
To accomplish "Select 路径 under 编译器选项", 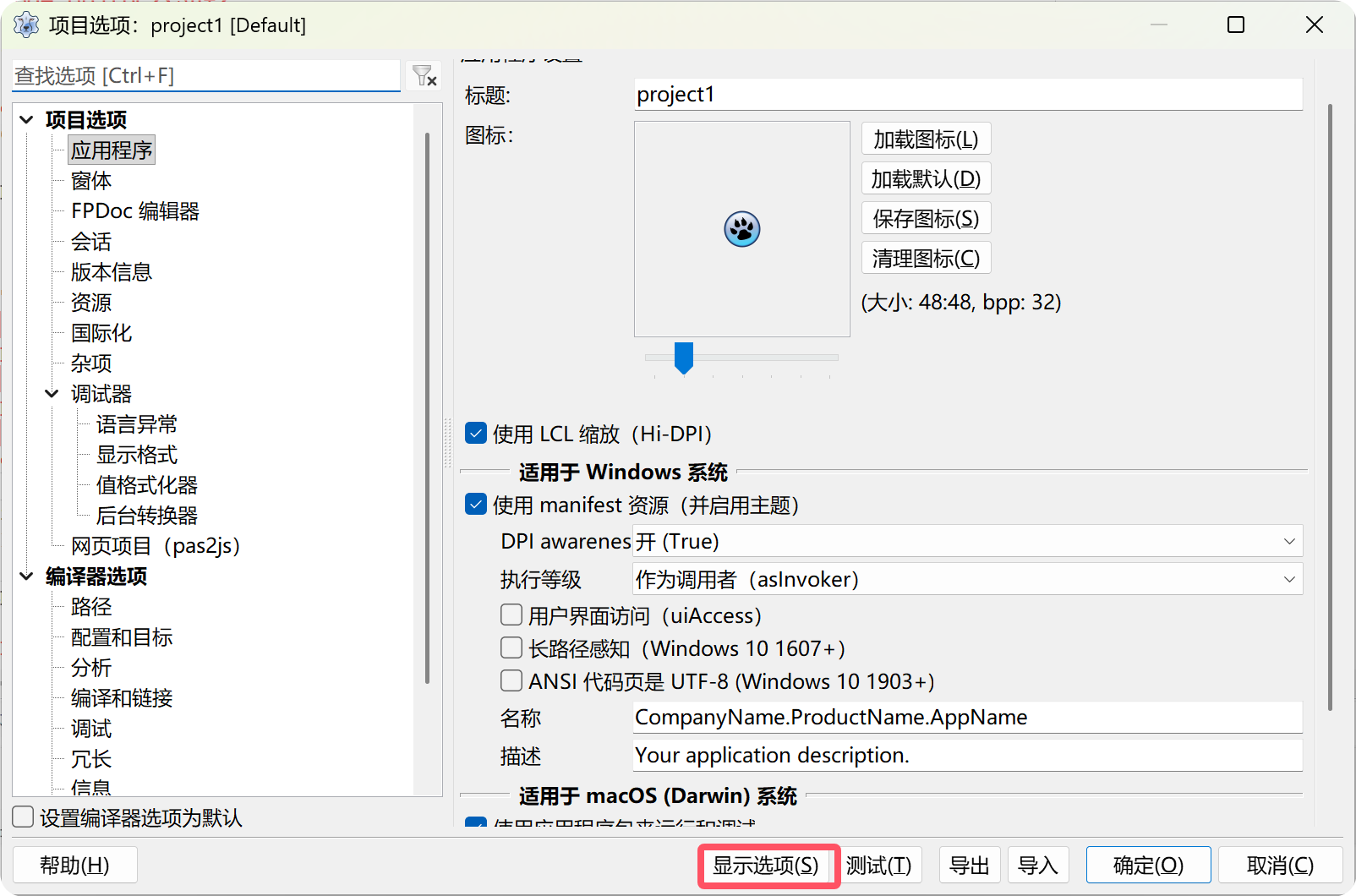I will pos(90,607).
